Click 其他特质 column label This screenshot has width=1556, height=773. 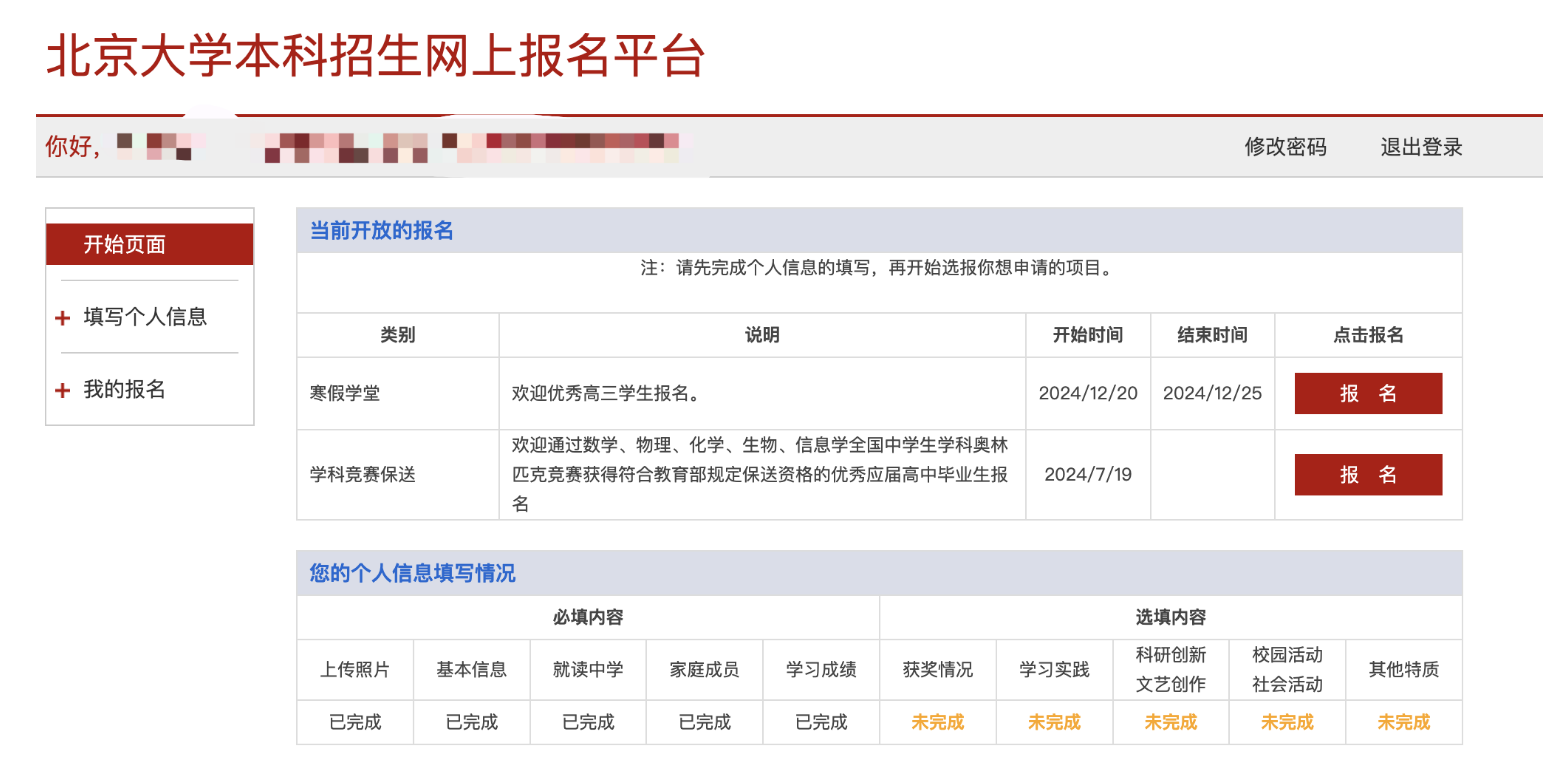click(x=1403, y=669)
